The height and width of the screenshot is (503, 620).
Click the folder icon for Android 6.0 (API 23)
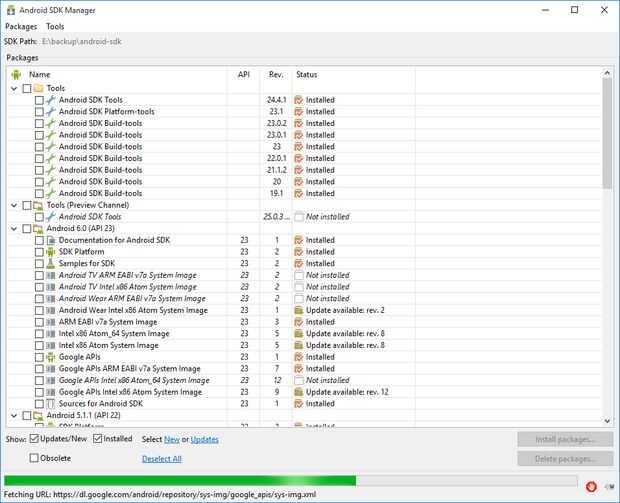tap(38, 229)
